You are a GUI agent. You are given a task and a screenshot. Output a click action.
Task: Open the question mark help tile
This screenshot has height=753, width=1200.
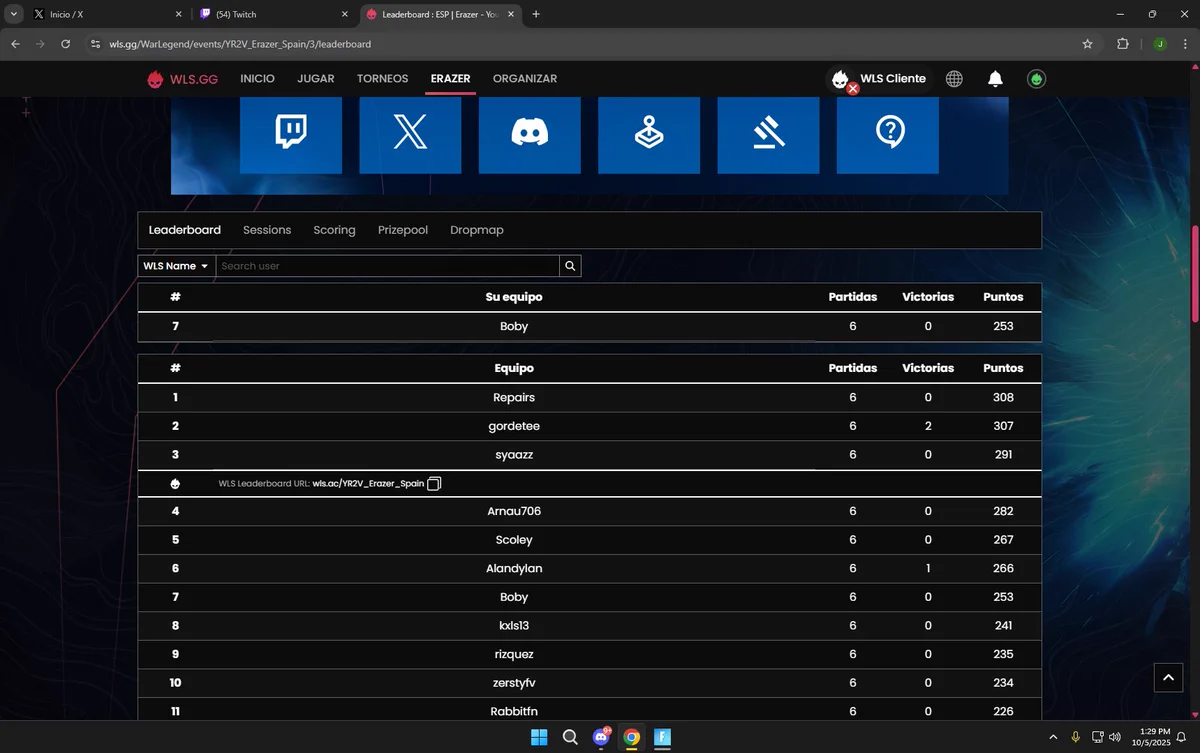pos(888,135)
